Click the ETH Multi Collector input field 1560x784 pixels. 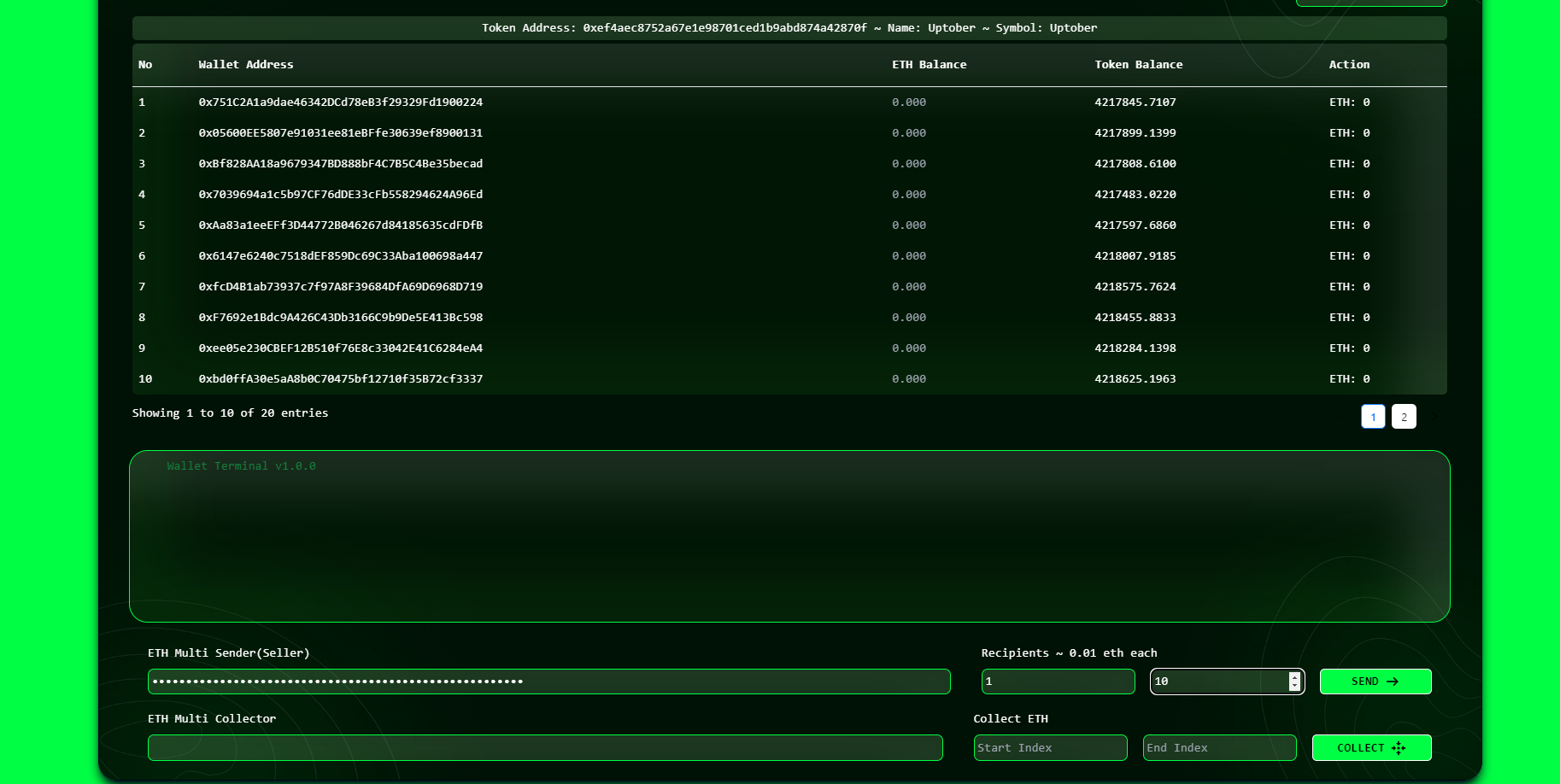[545, 748]
